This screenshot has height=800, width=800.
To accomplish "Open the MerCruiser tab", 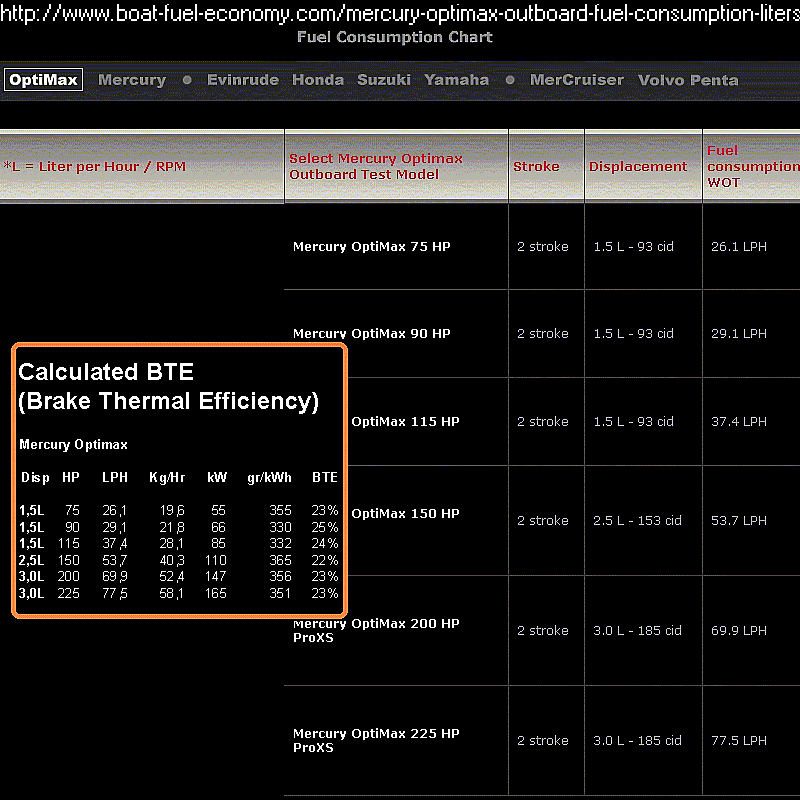I will pos(577,80).
